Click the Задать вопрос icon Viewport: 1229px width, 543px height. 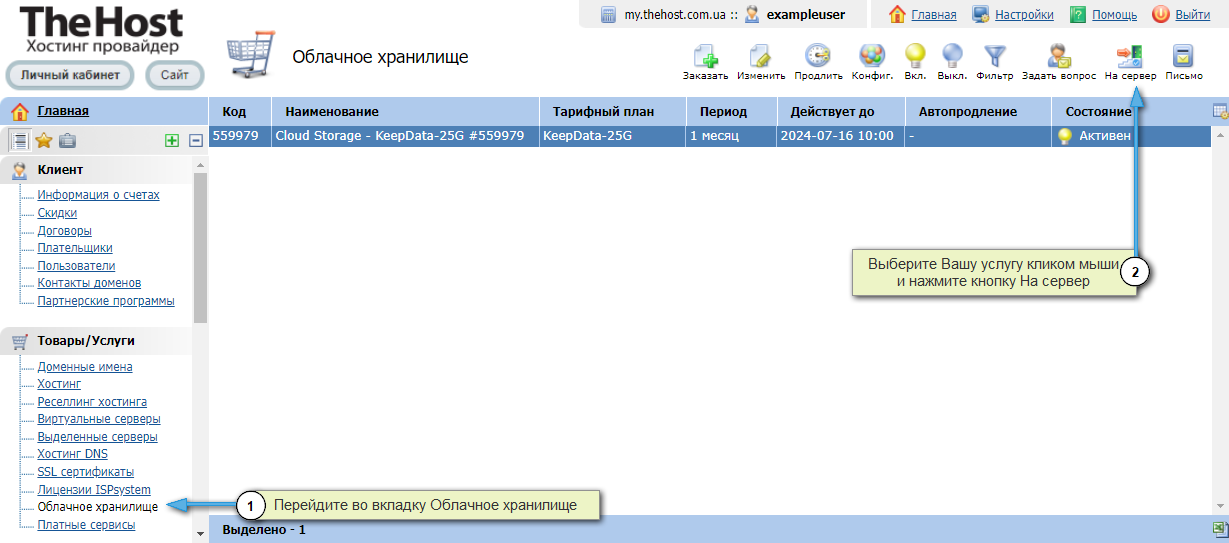coord(1058,56)
